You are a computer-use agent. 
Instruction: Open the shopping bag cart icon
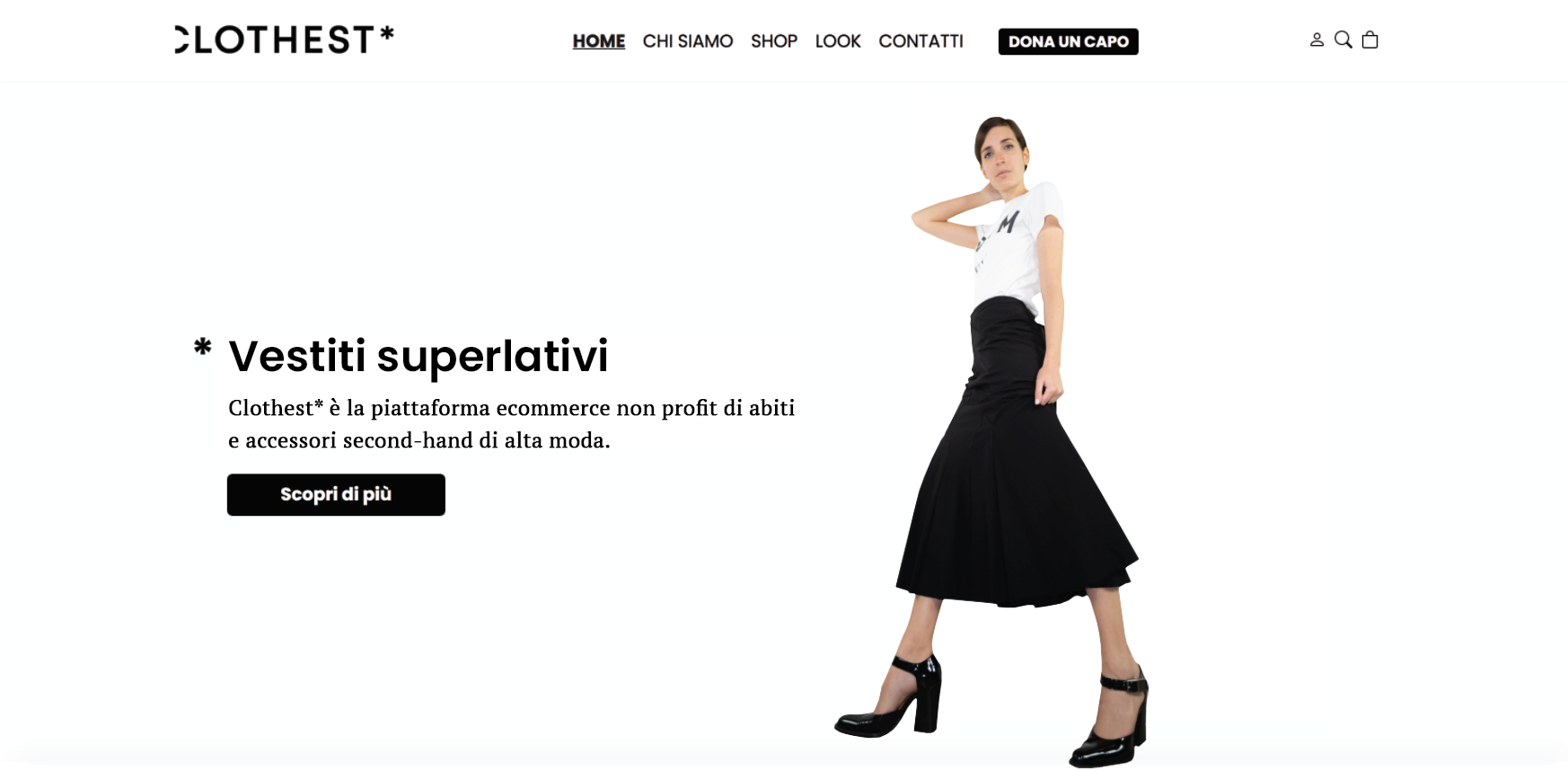coord(1370,40)
